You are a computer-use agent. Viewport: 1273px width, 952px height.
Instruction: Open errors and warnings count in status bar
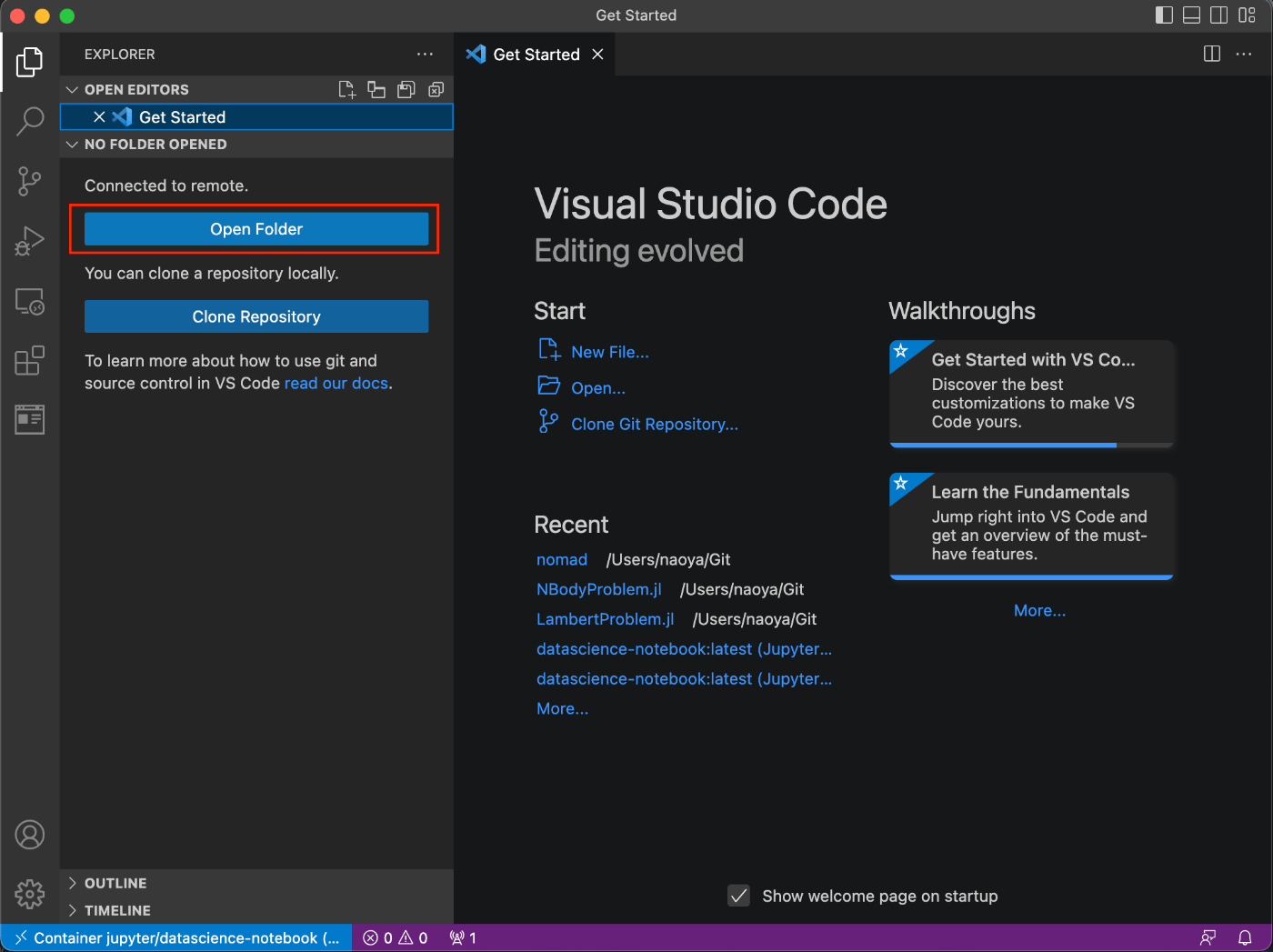coord(396,937)
